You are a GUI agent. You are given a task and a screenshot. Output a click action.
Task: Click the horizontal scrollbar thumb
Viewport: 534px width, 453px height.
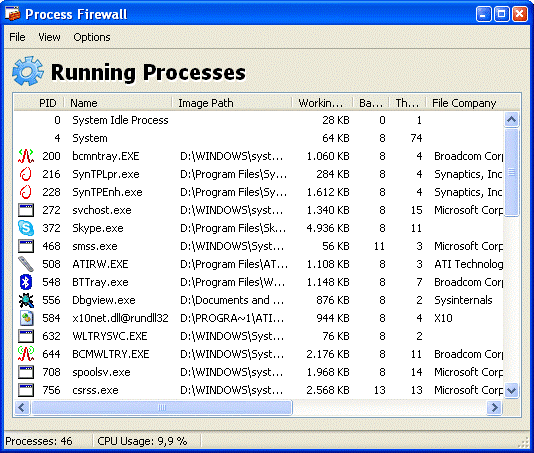pyautogui.click(x=162, y=407)
